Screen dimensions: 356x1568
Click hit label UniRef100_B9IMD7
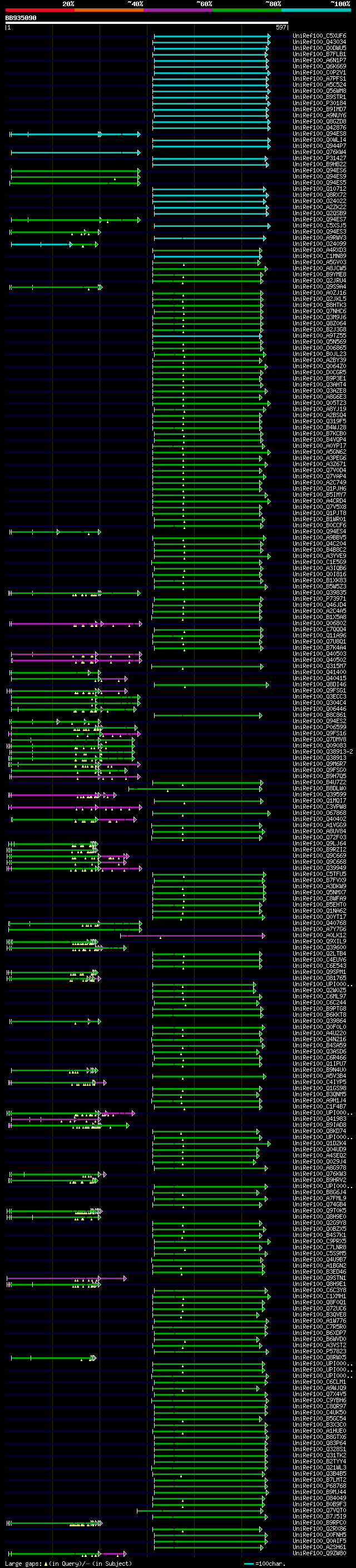319,109
